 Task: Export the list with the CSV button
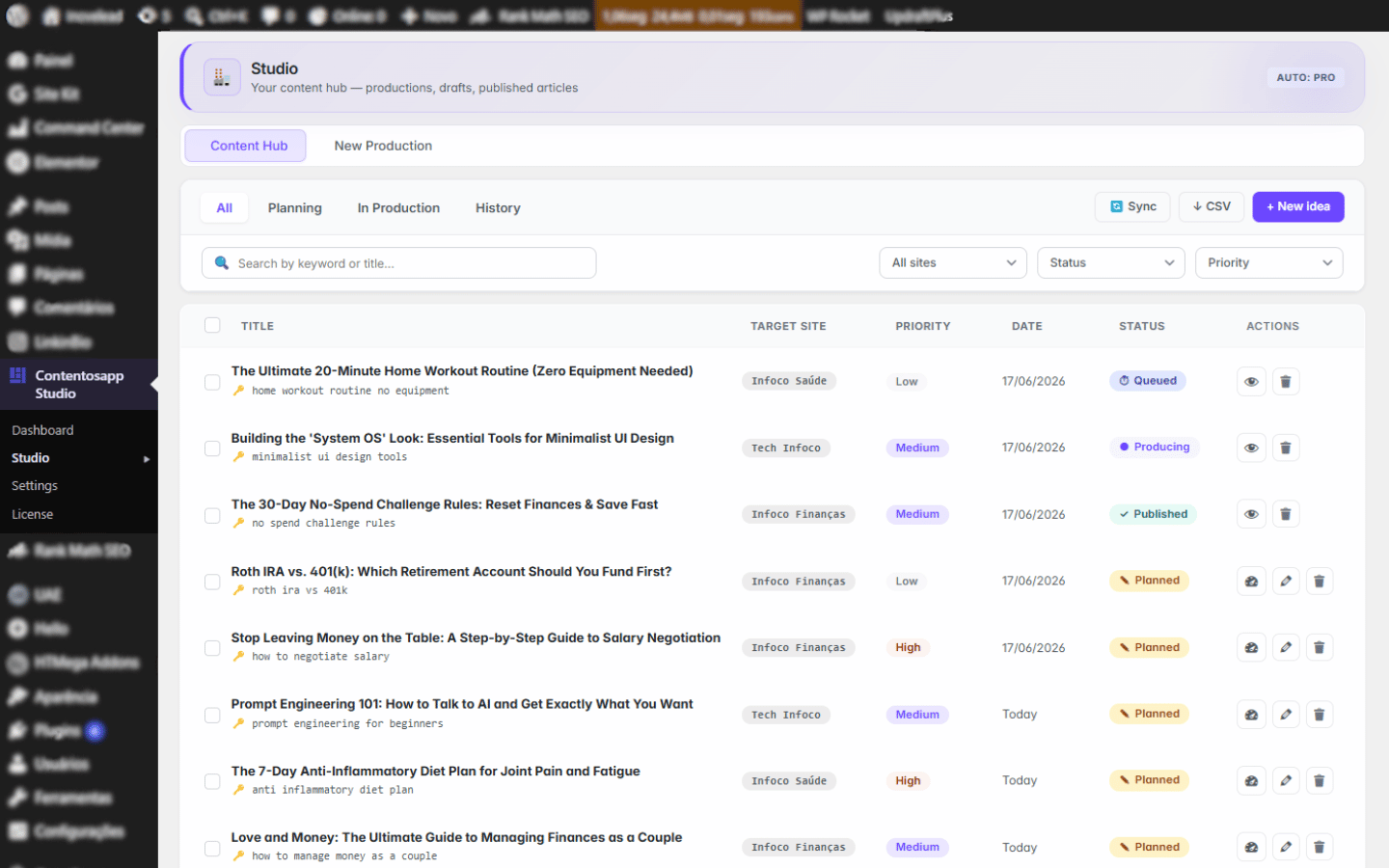(x=1212, y=206)
